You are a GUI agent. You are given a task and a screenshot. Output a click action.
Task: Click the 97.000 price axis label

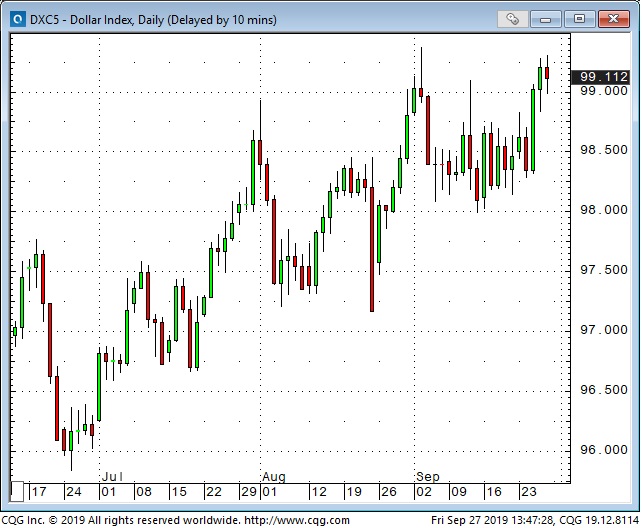[x=604, y=329]
